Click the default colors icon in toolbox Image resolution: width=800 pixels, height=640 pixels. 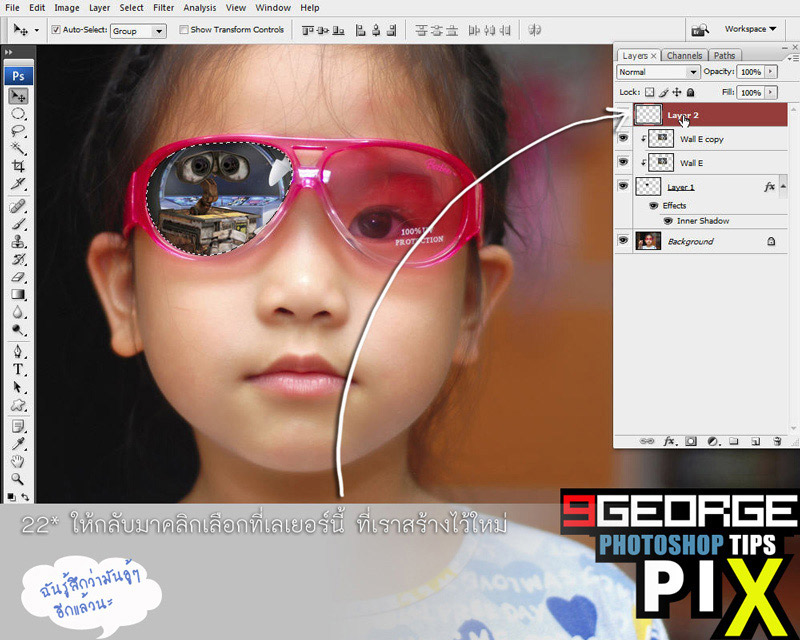[x=12, y=496]
